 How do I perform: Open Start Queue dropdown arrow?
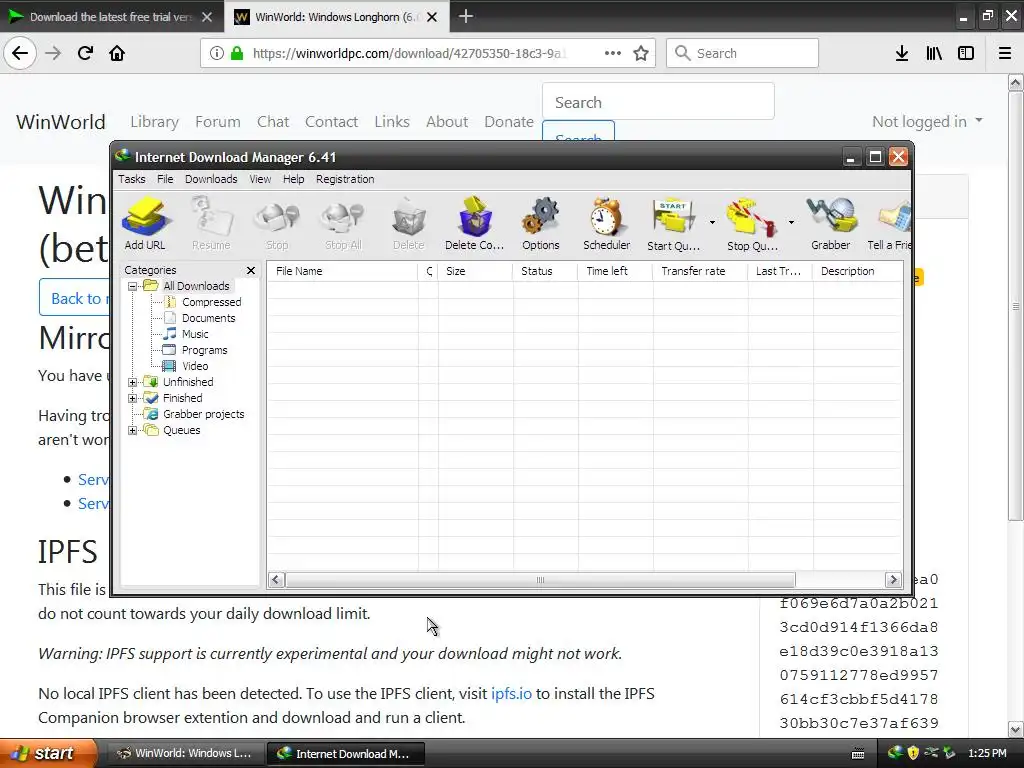[x=712, y=222]
